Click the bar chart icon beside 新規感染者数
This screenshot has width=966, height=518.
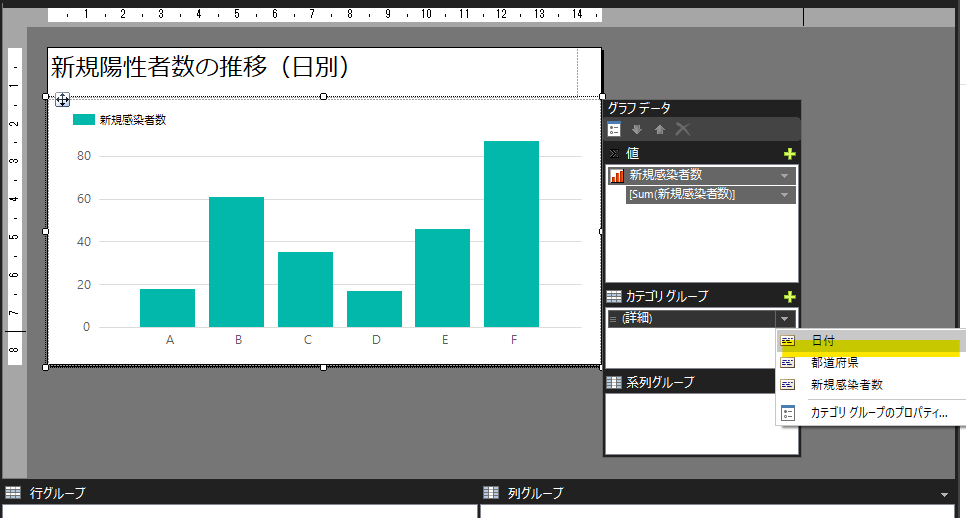(x=616, y=175)
